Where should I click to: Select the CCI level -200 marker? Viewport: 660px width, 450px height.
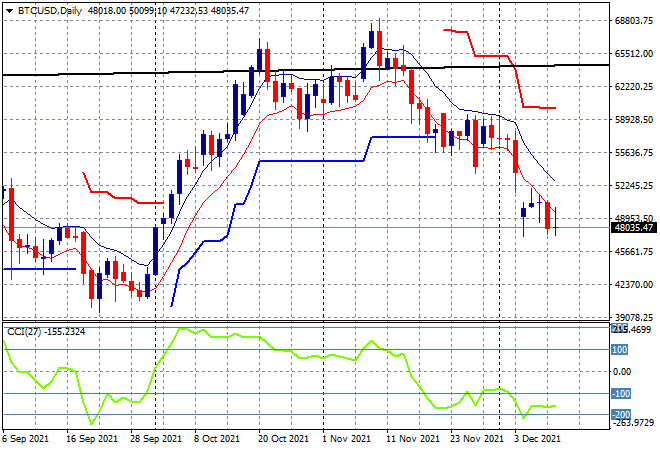620,415
